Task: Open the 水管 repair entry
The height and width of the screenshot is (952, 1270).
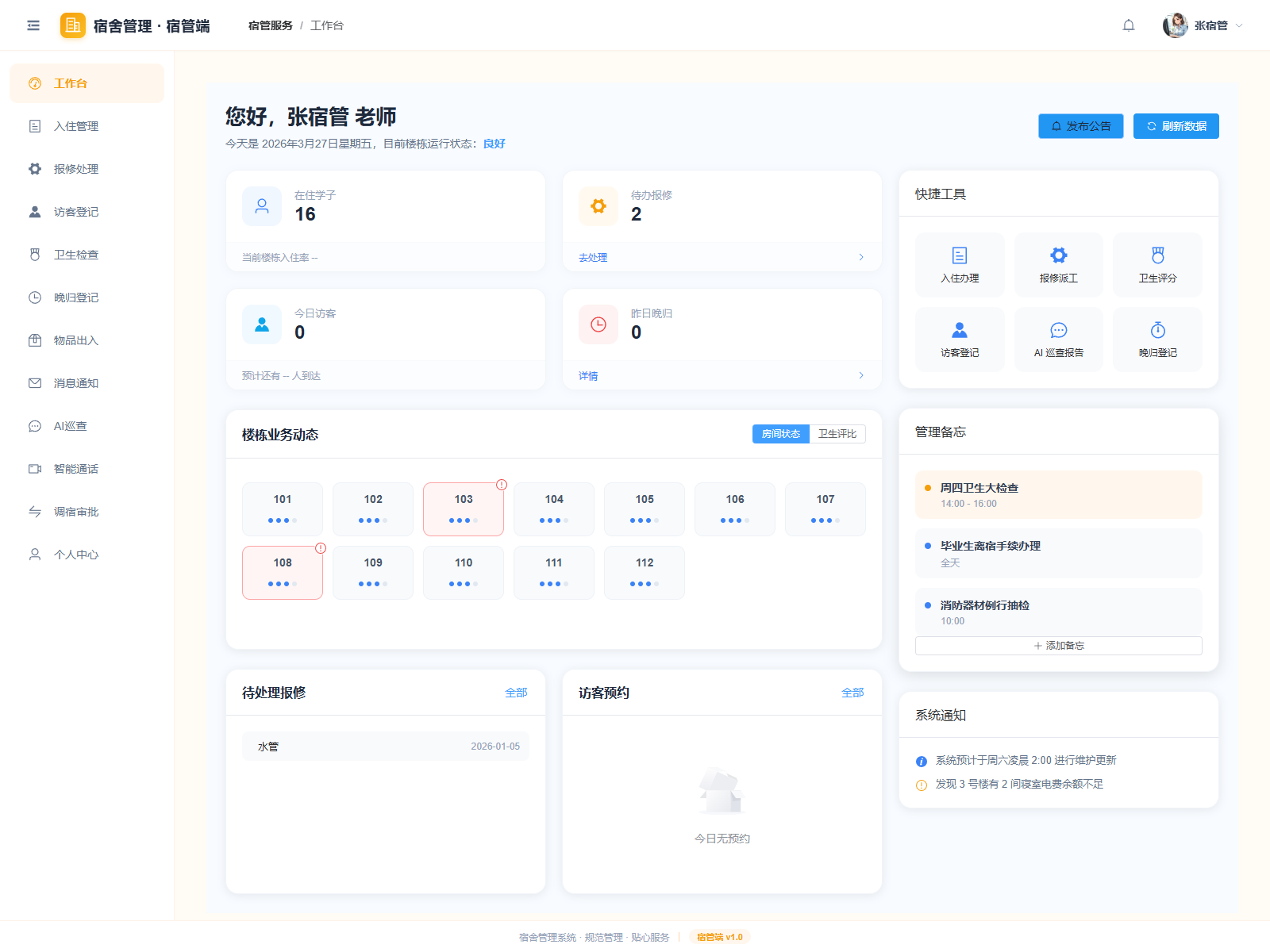Action: click(x=386, y=747)
